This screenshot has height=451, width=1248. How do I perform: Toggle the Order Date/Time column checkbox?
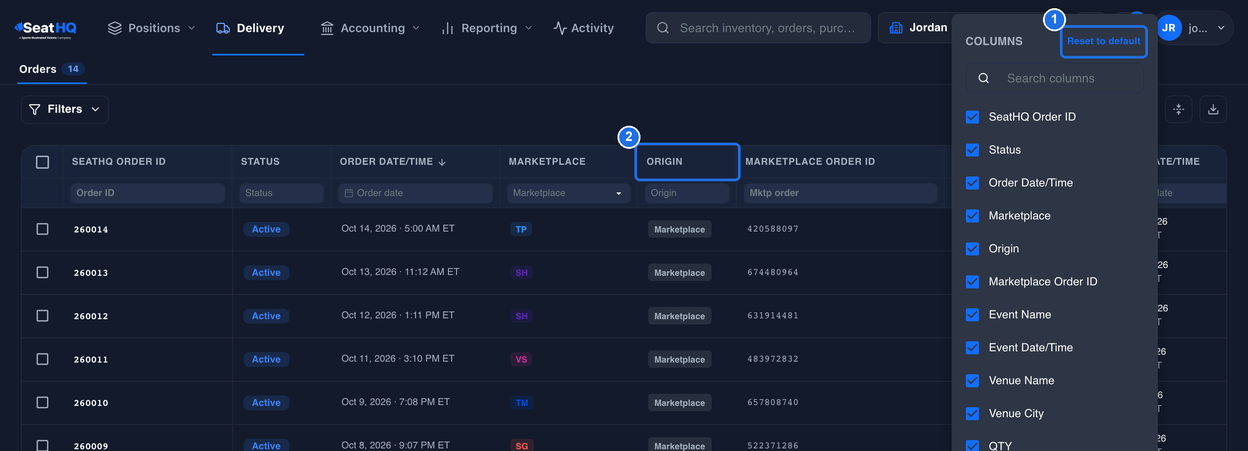[972, 183]
